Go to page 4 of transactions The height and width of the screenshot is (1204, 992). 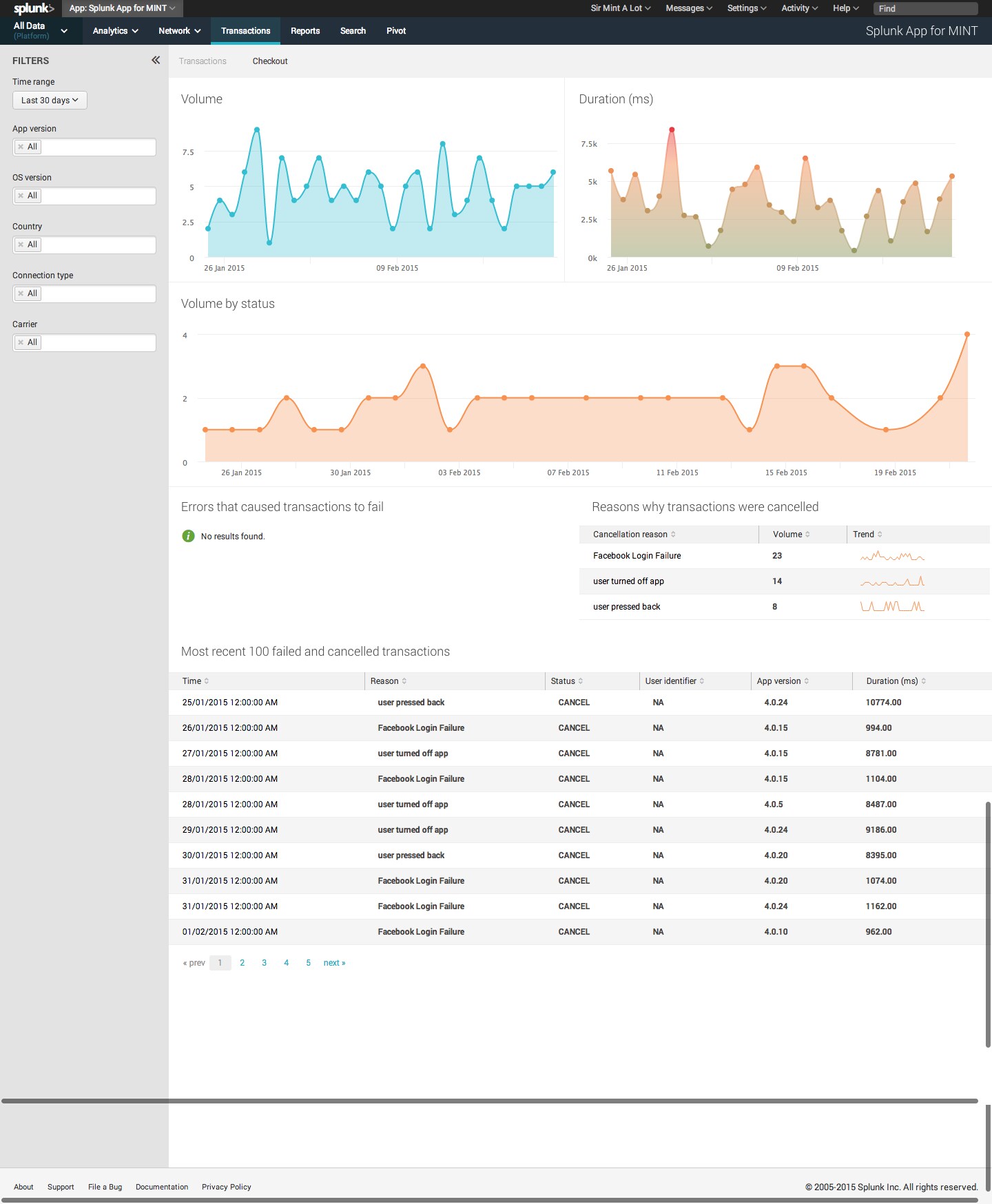[287, 963]
